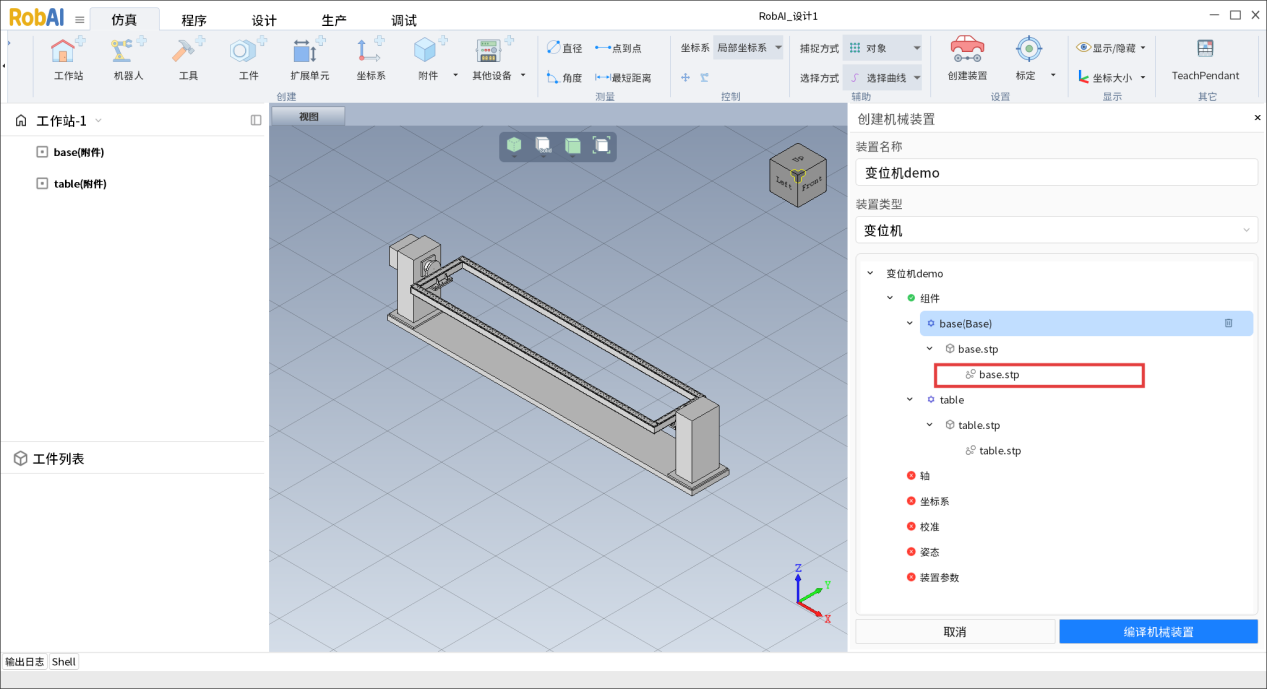1267x689 pixels.
Task: Switch to the 设计 ribbon tab
Action: 264,20
